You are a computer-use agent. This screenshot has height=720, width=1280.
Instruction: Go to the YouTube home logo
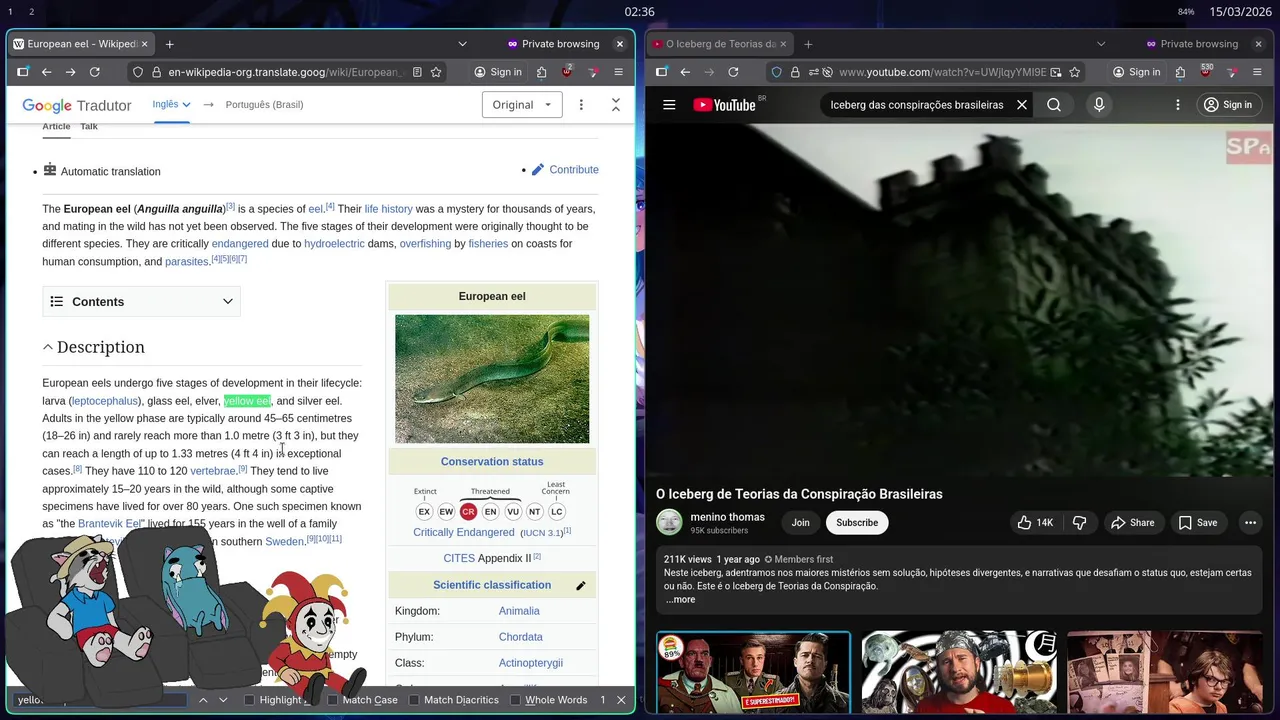coord(724,104)
